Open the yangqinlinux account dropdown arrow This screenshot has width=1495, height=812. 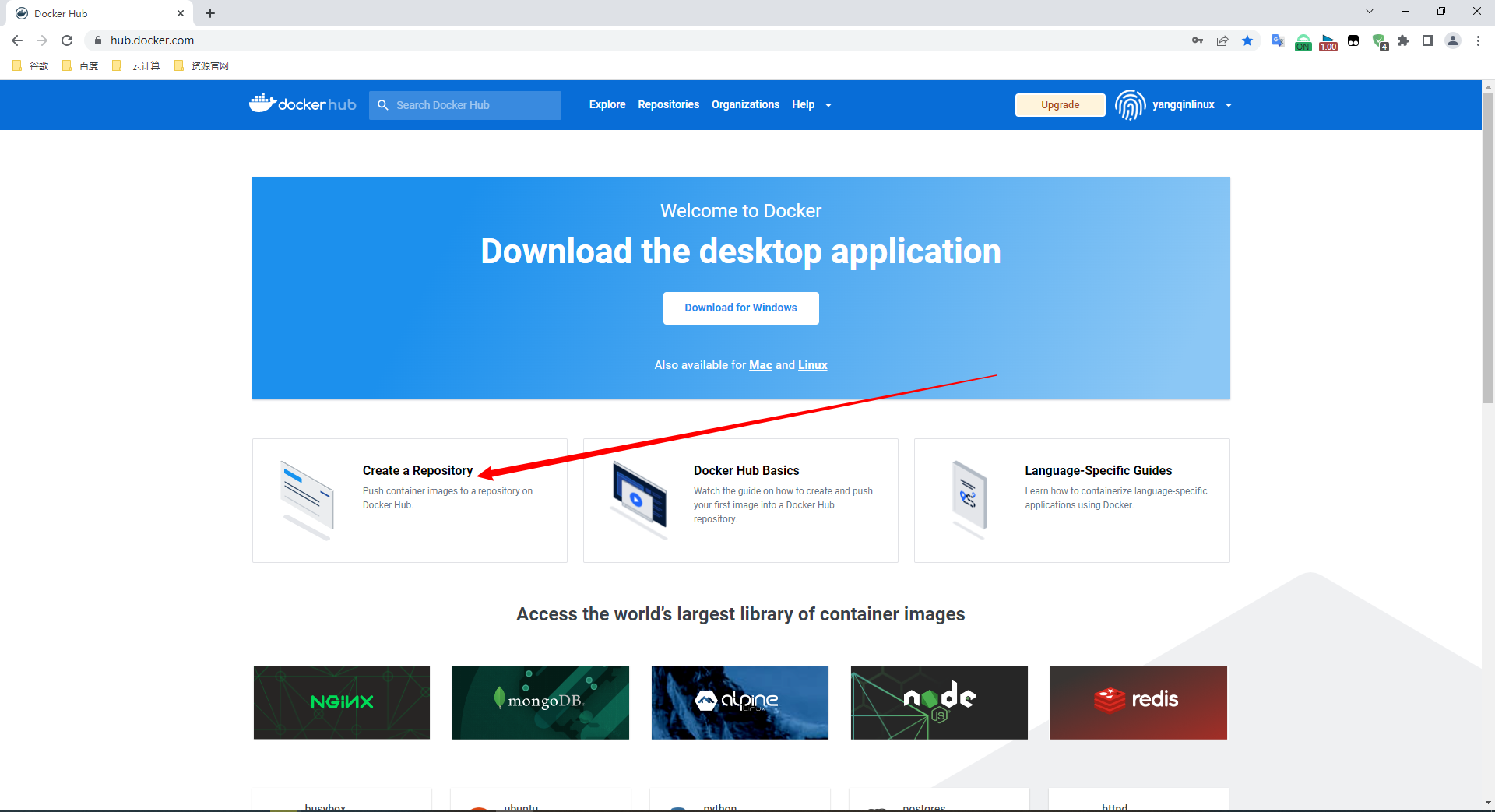click(1229, 105)
